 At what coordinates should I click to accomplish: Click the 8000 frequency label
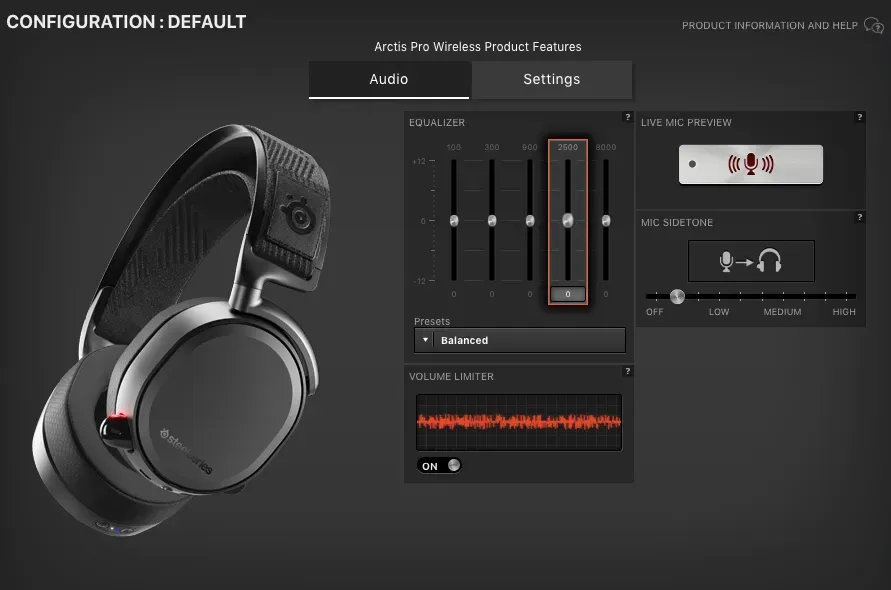(x=606, y=147)
